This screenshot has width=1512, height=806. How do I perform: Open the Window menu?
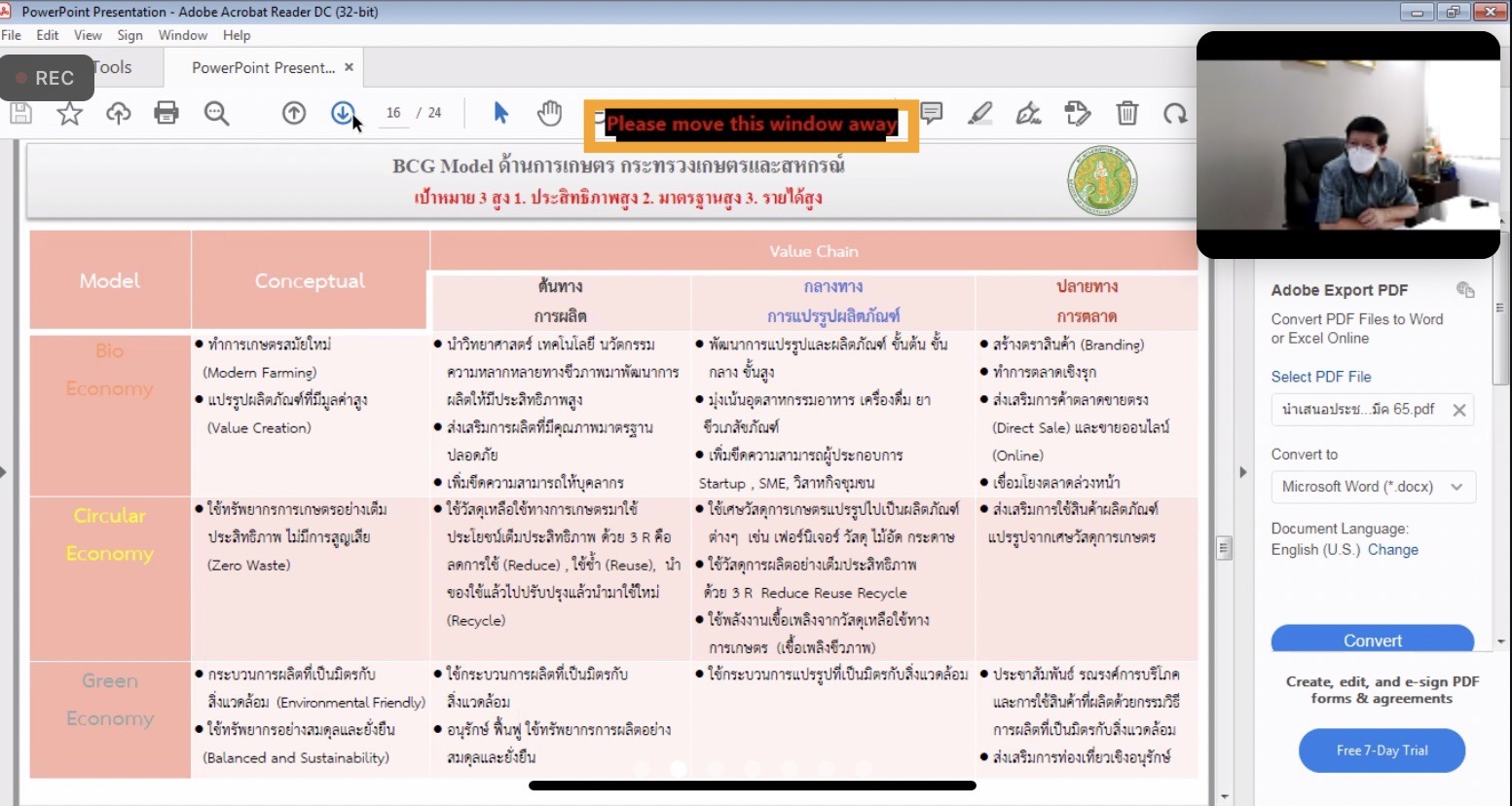point(183,35)
